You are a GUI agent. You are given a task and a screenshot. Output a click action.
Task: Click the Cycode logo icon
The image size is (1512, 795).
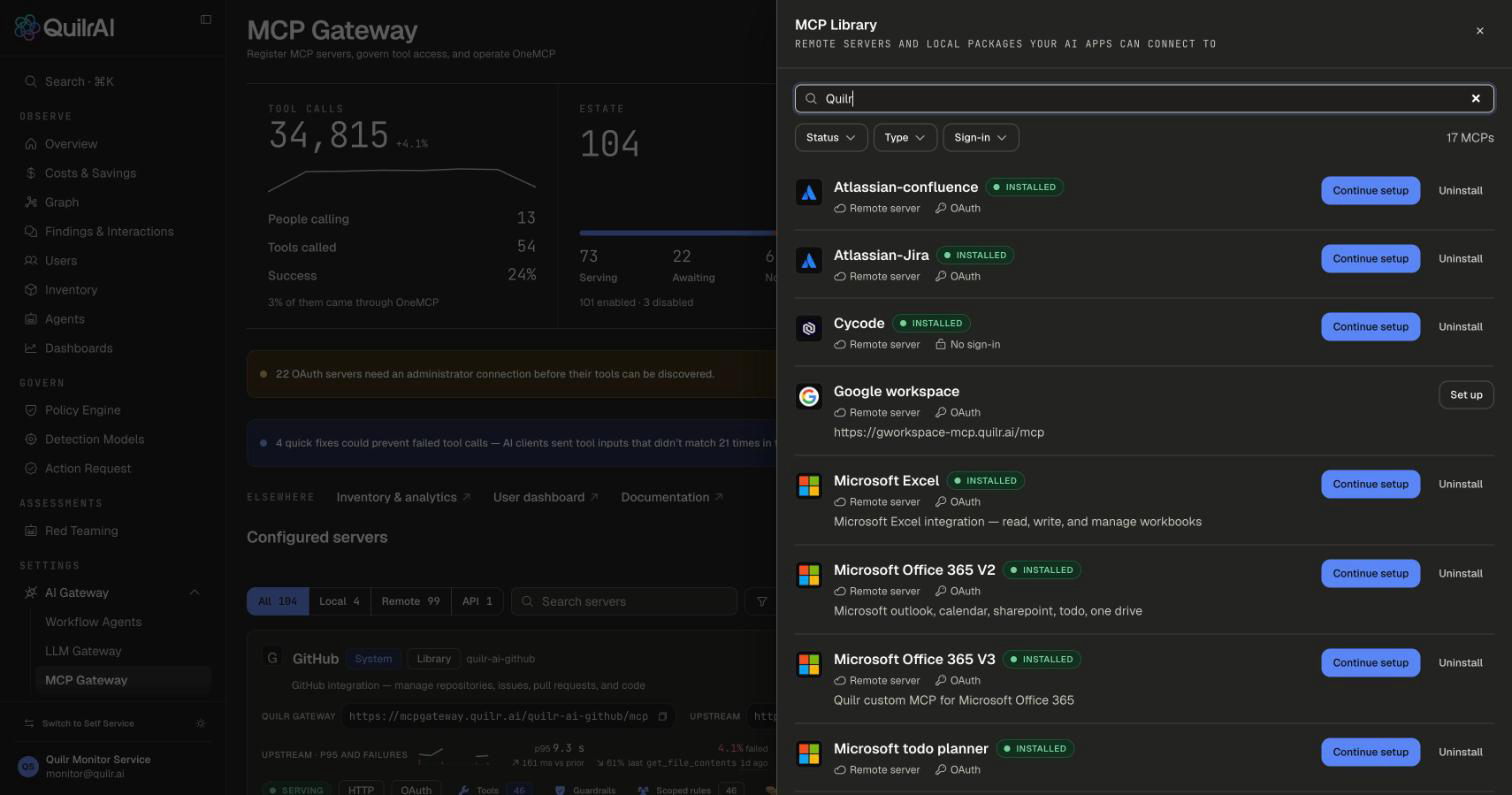click(x=809, y=328)
